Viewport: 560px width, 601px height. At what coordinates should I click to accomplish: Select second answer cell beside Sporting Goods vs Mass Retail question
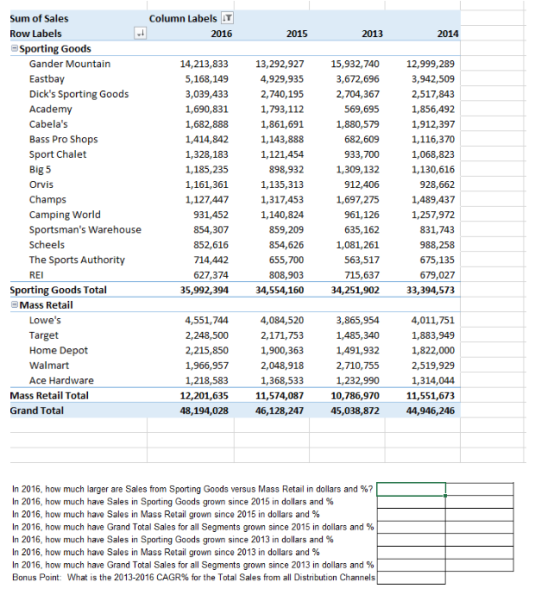click(480, 489)
